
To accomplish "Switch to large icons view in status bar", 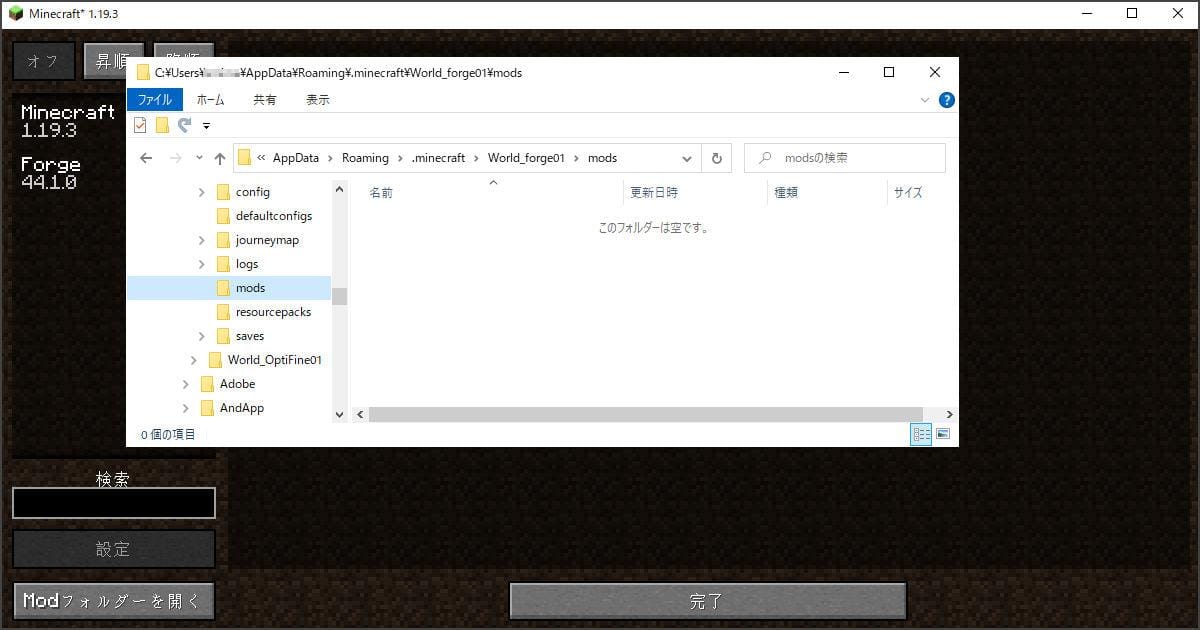I will pyautogui.click(x=942, y=434).
